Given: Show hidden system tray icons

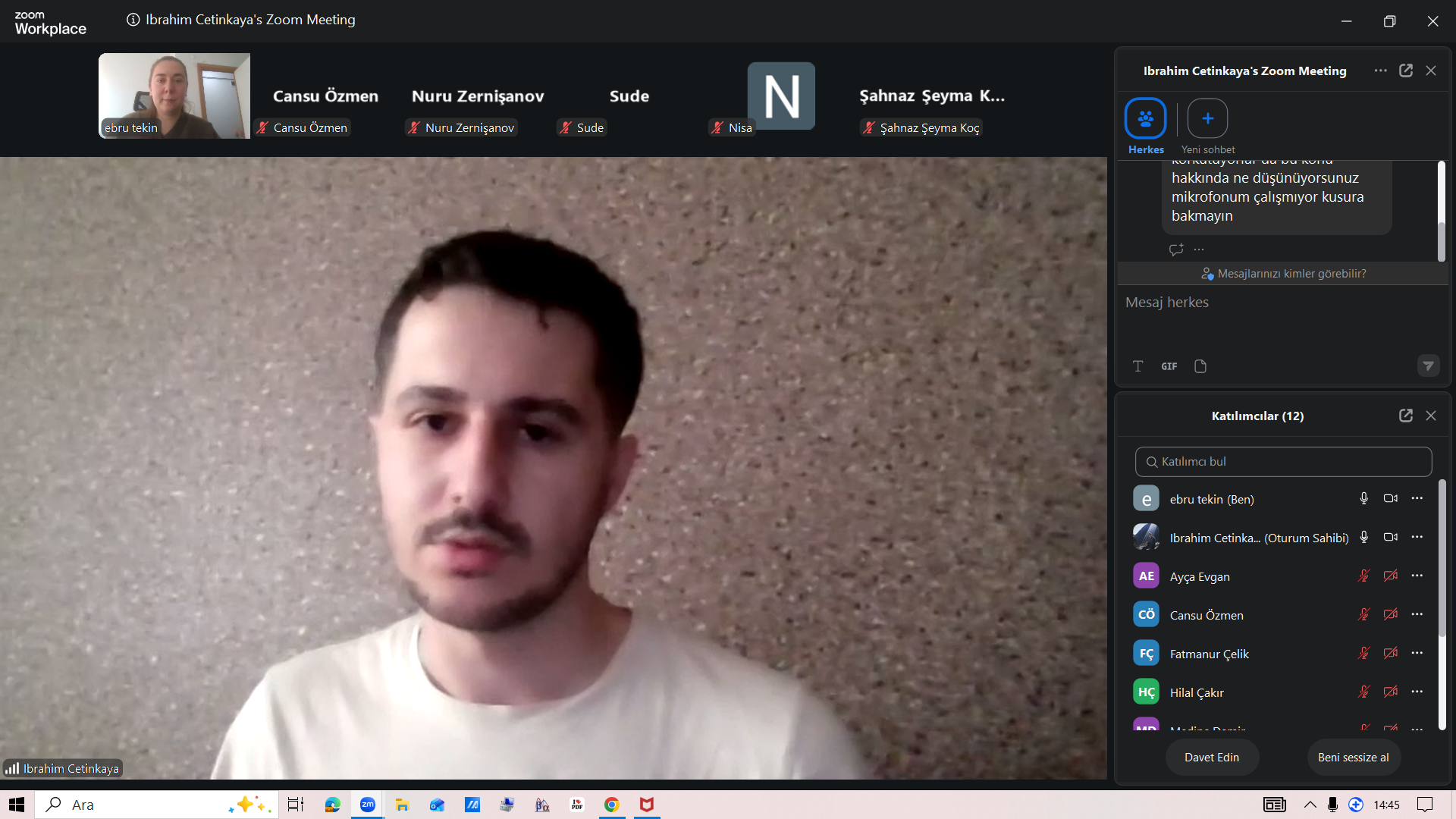Looking at the screenshot, I should pyautogui.click(x=1310, y=805).
